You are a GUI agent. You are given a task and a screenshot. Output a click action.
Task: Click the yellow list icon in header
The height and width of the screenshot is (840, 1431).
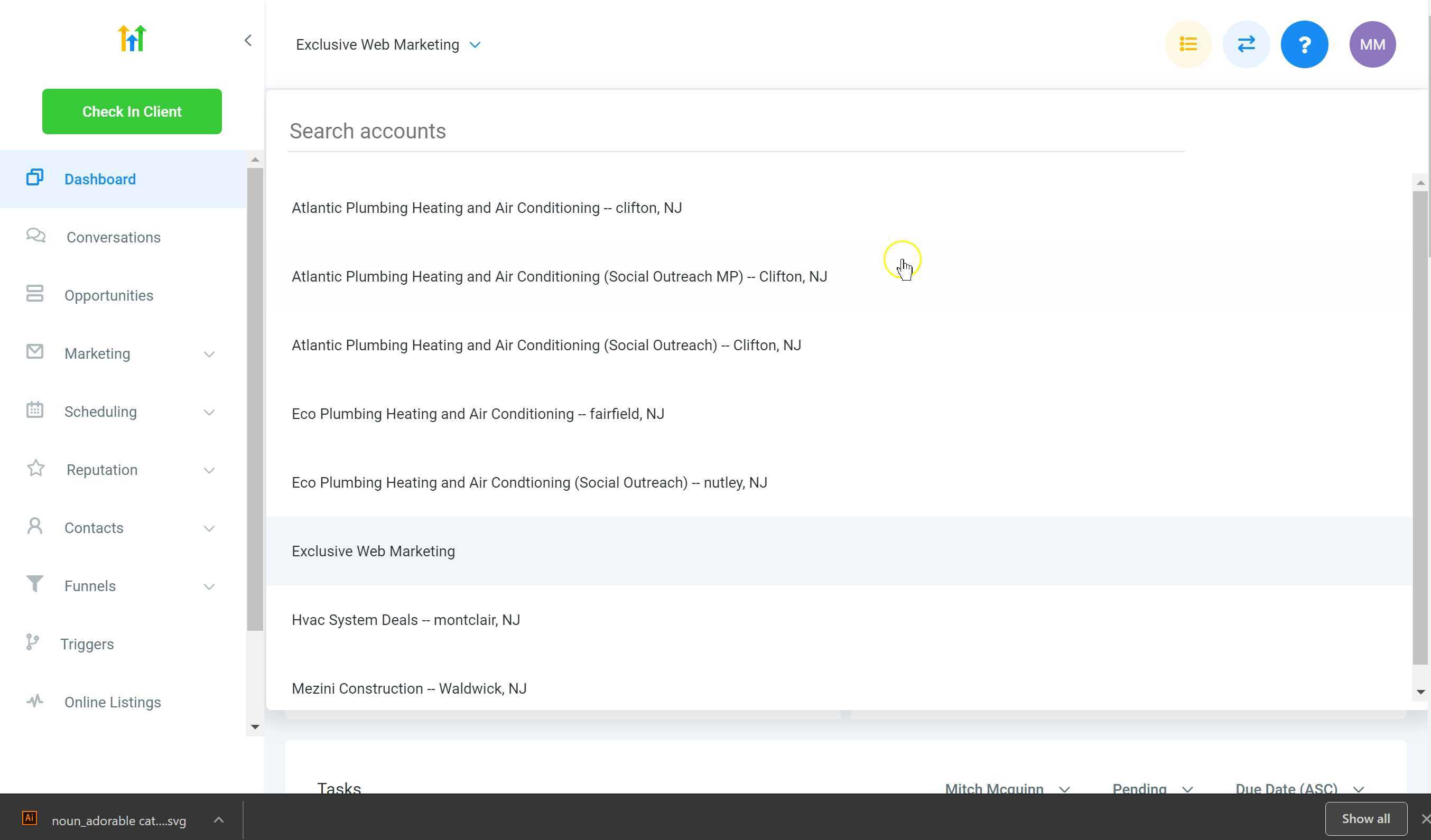[x=1187, y=44]
